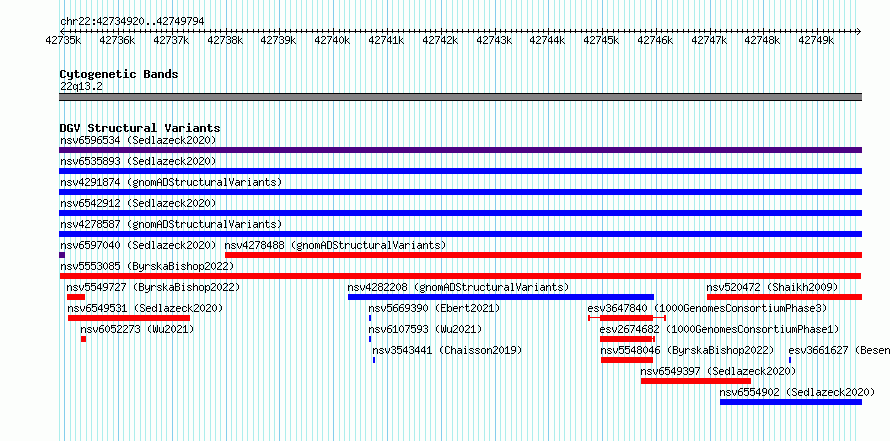Open nsv6549397 (Sedlazeck2020) label

(x=719, y=371)
